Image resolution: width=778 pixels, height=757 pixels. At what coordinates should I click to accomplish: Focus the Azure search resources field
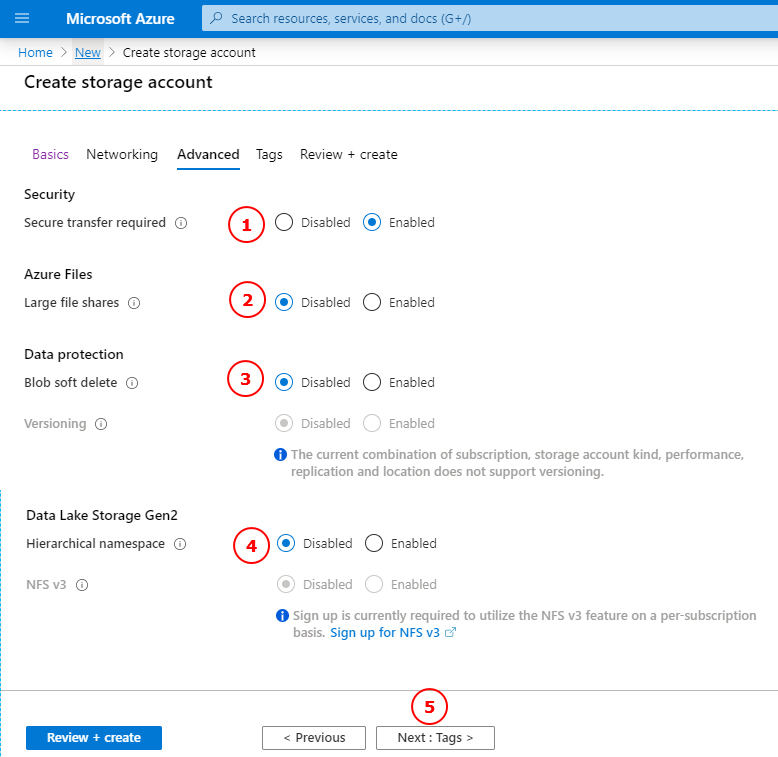click(x=480, y=18)
